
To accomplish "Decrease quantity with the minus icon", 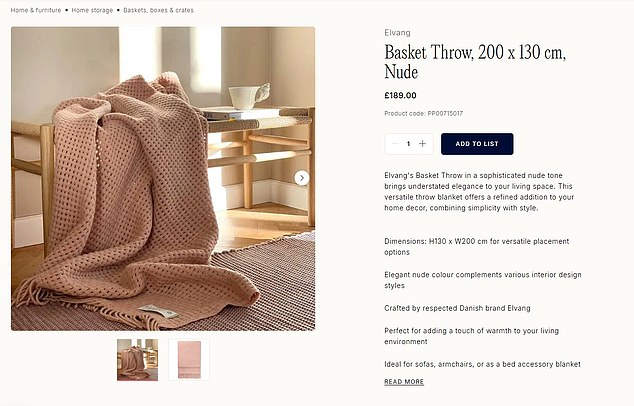I will (395, 144).
